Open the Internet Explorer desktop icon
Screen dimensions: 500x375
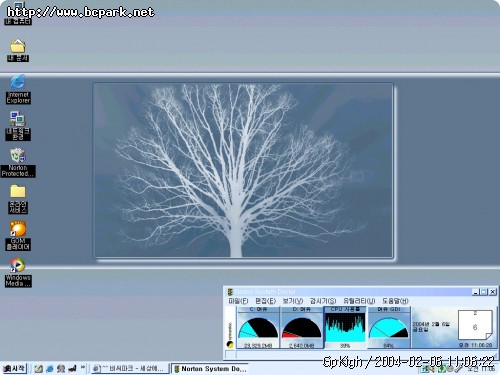click(18, 89)
